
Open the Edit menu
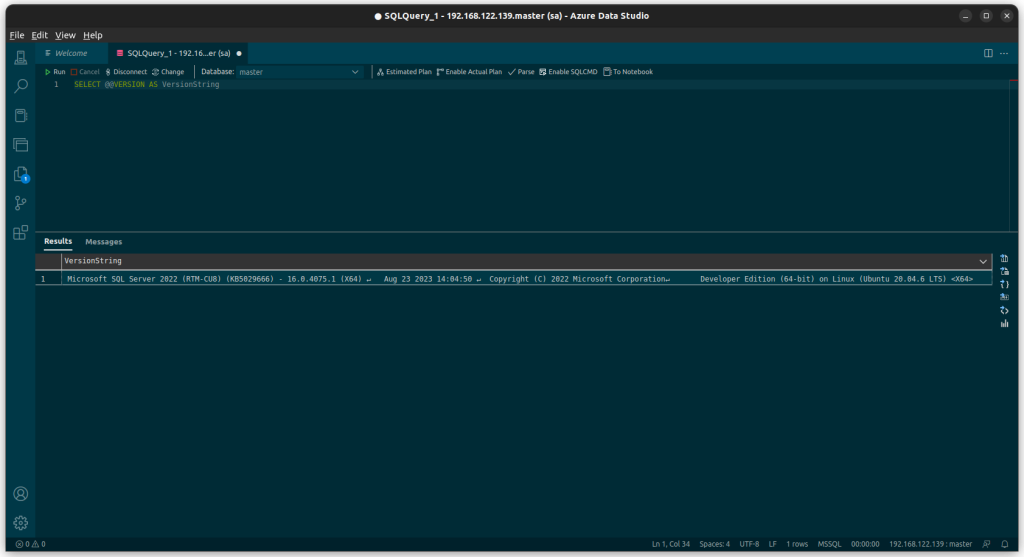pyautogui.click(x=39, y=35)
